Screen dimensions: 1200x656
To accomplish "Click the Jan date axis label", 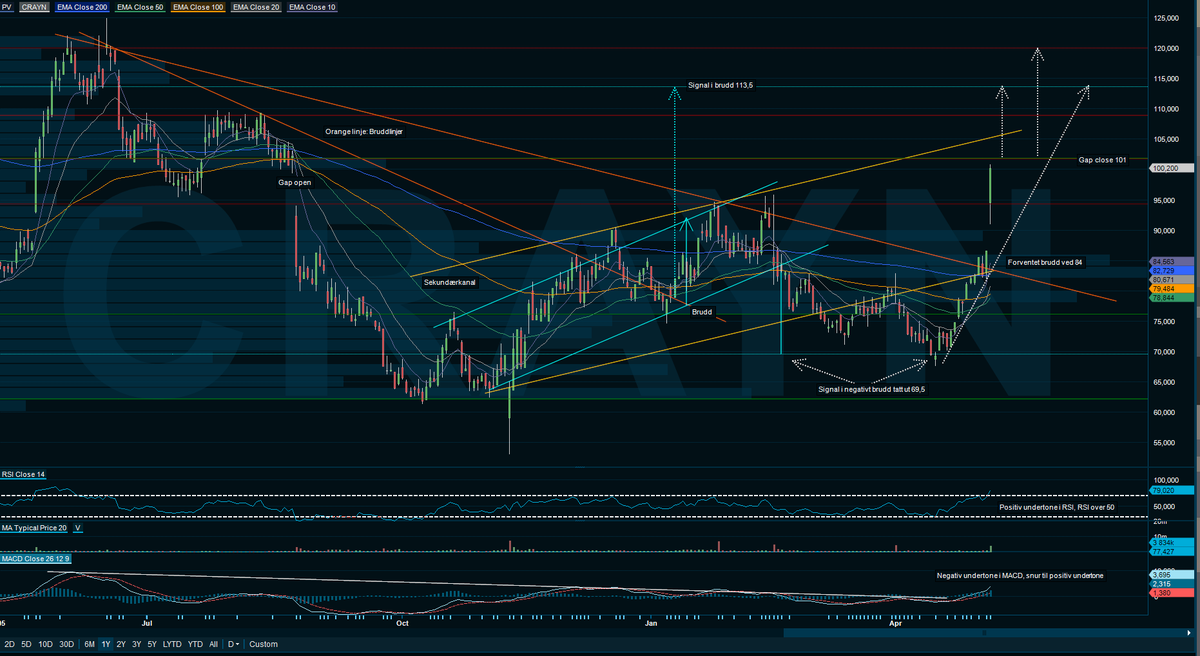I will (x=652, y=622).
